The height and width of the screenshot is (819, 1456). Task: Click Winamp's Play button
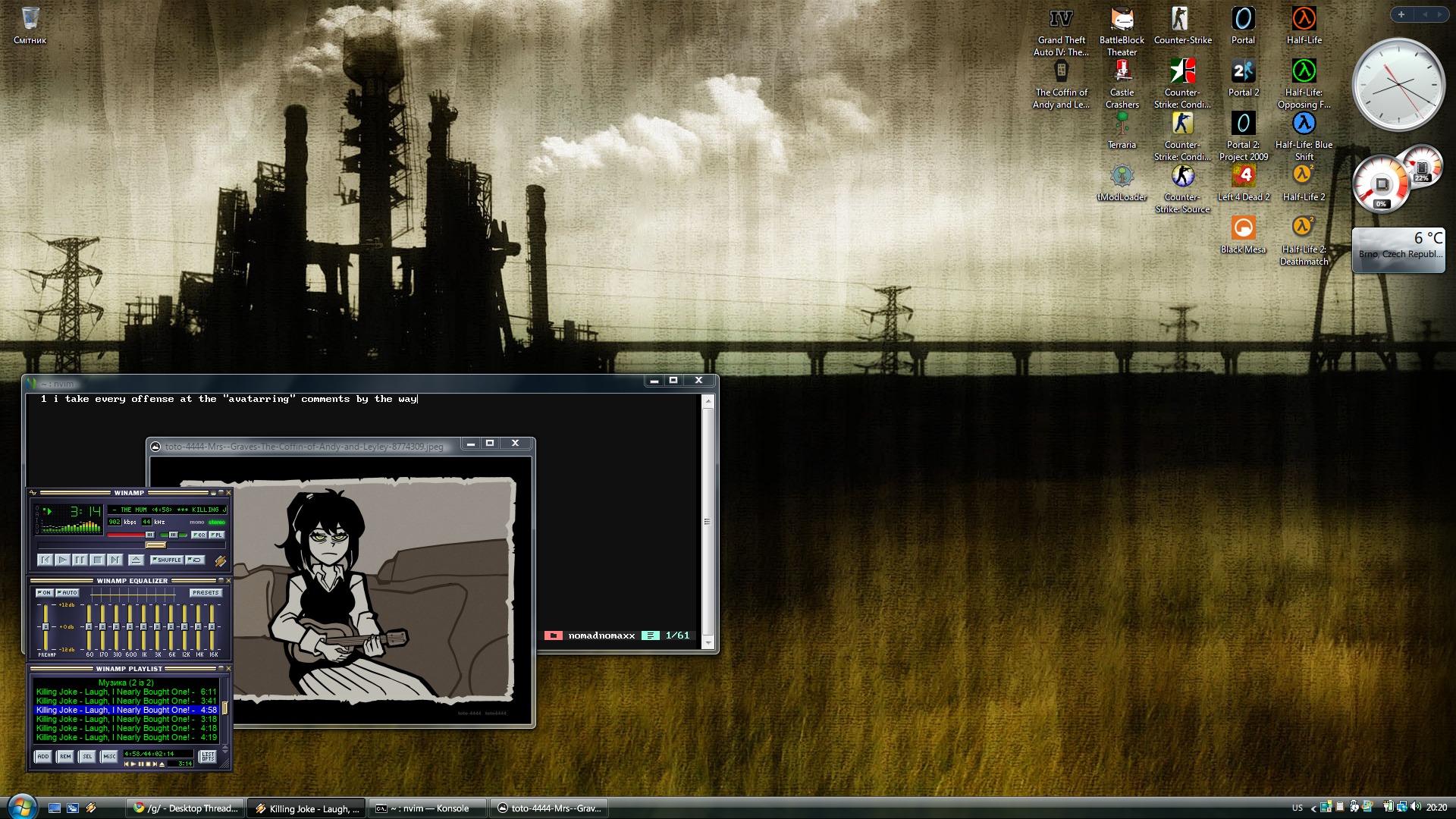tap(62, 560)
